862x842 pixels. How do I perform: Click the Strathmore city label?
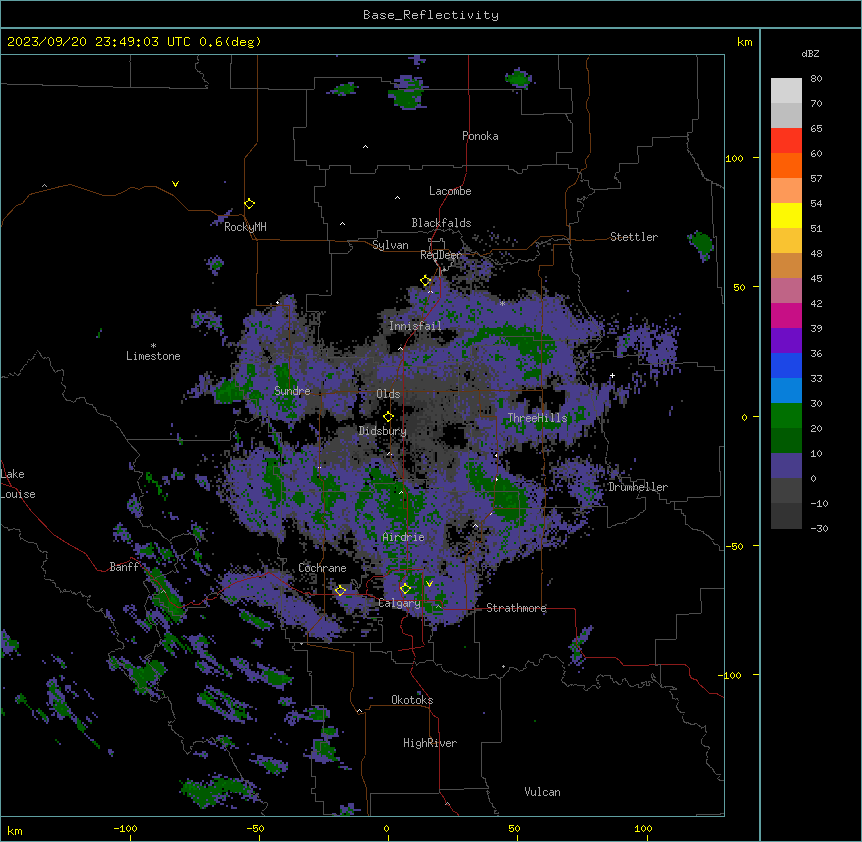[x=516, y=608]
